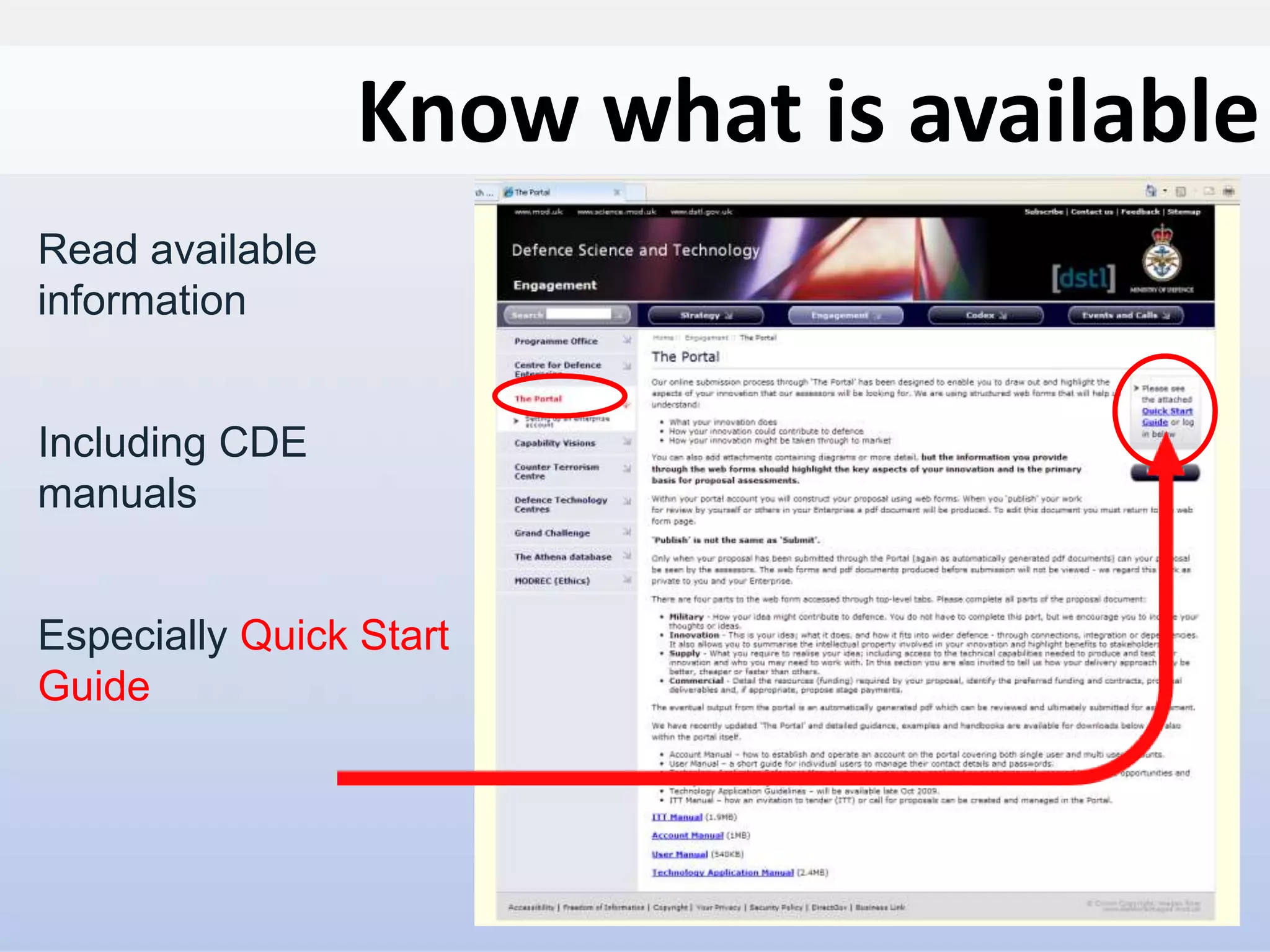The image size is (1270, 952).
Task: Click the 'The Portal' page heading
Action: tap(685, 357)
